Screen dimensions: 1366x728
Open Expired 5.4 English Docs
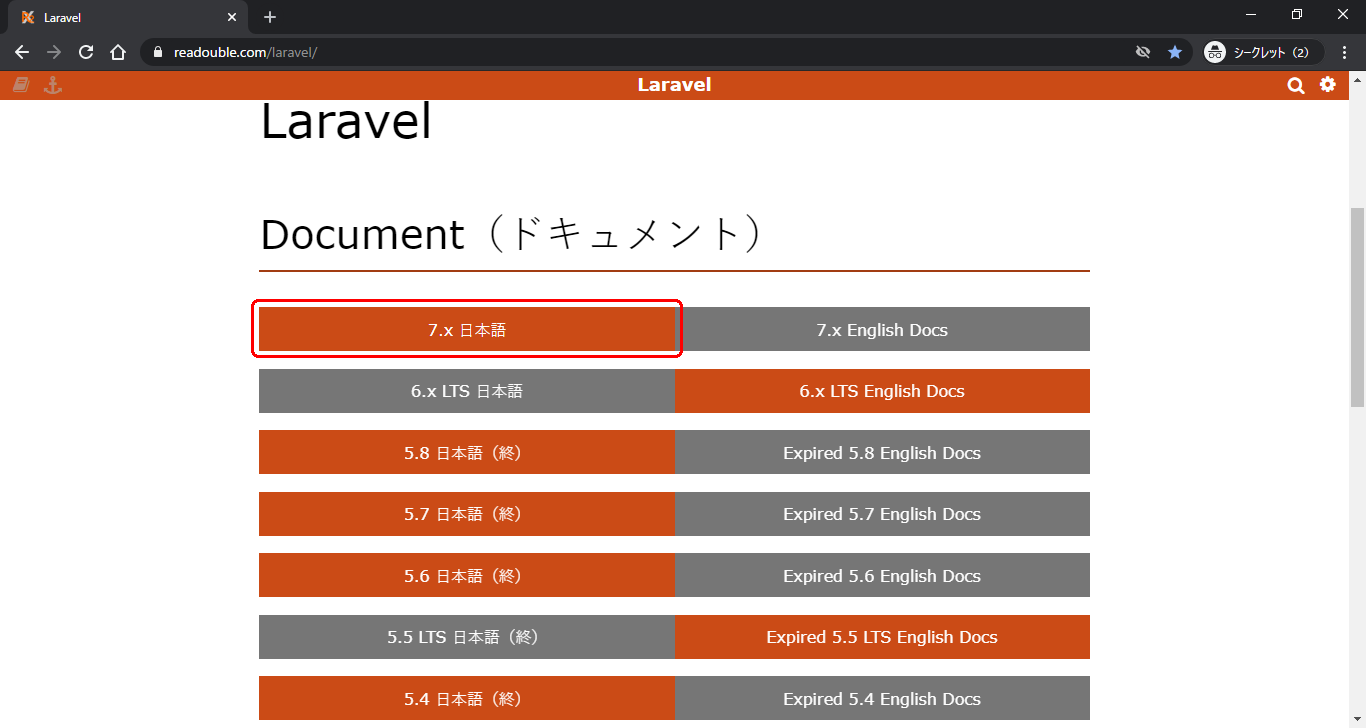pyautogui.click(x=882, y=698)
